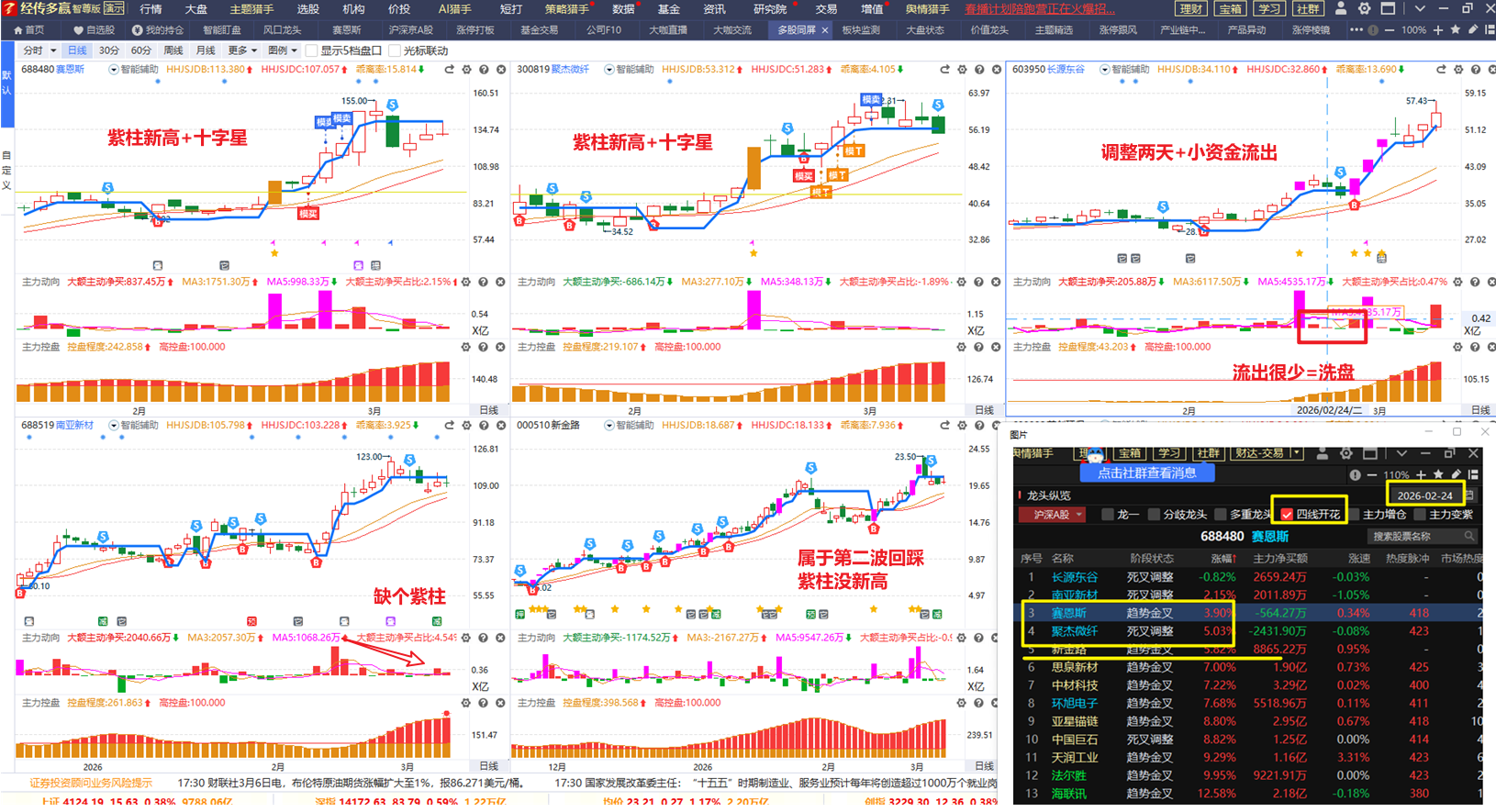
Task: Zoom in with plus icon beside 100%
Action: [x=1438, y=29]
